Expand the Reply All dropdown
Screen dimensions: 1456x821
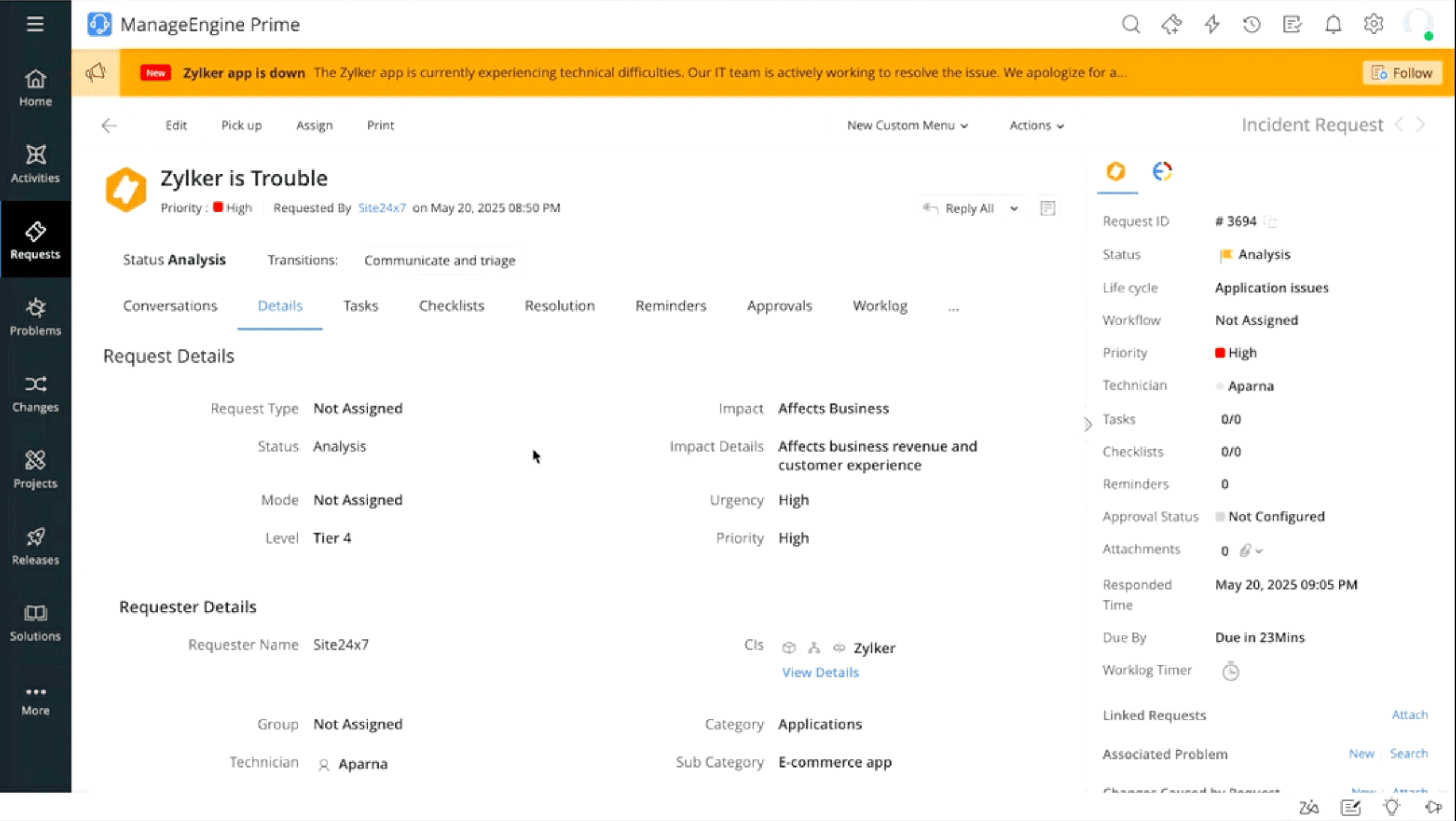(x=1014, y=209)
